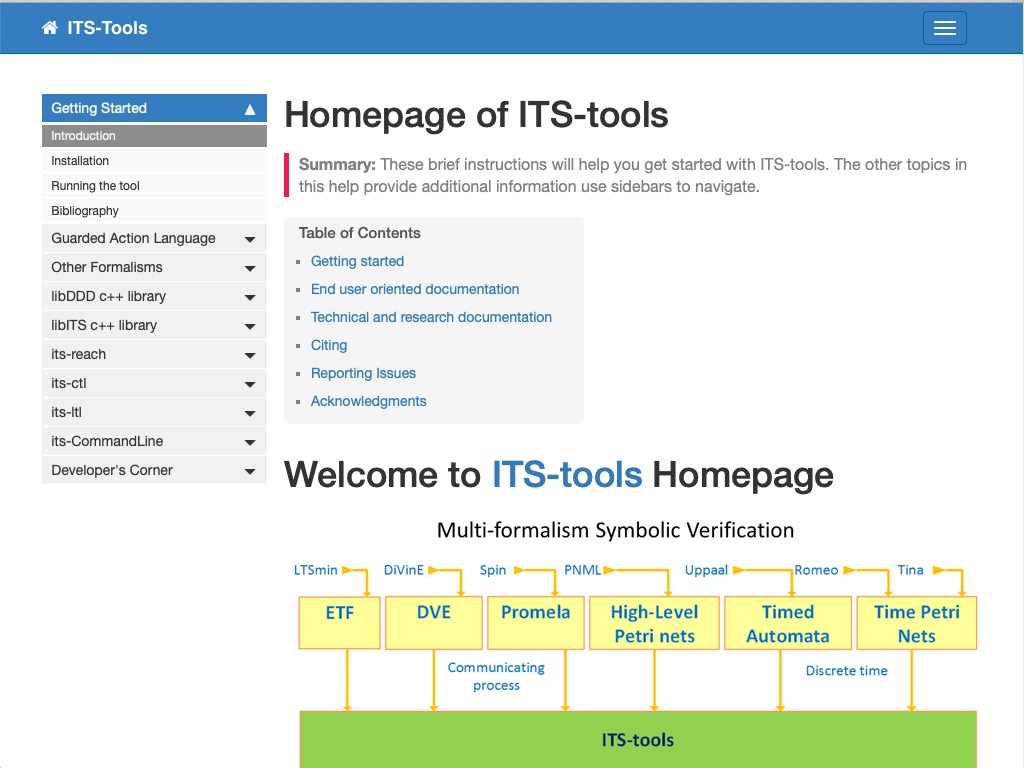Go to the Citing TOC link

click(328, 345)
